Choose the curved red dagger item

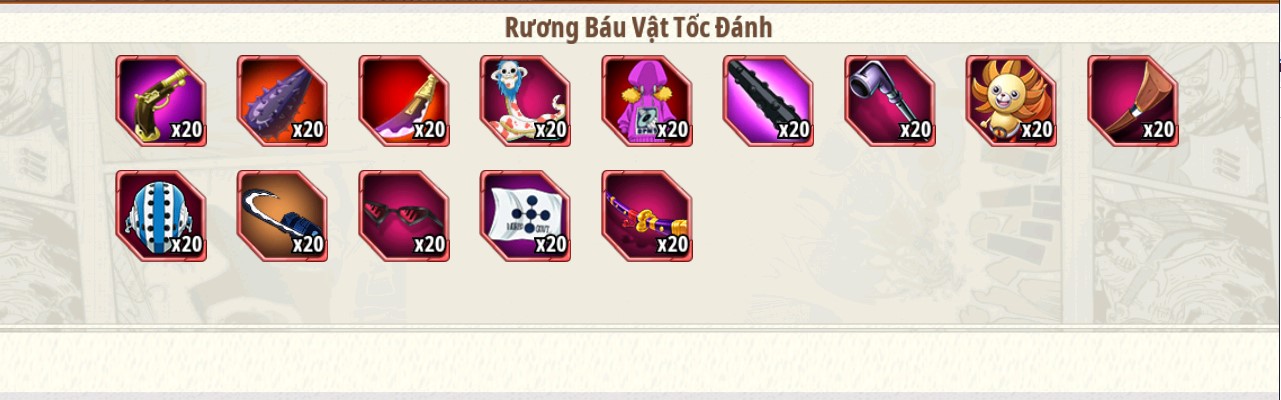pyautogui.click(x=404, y=101)
